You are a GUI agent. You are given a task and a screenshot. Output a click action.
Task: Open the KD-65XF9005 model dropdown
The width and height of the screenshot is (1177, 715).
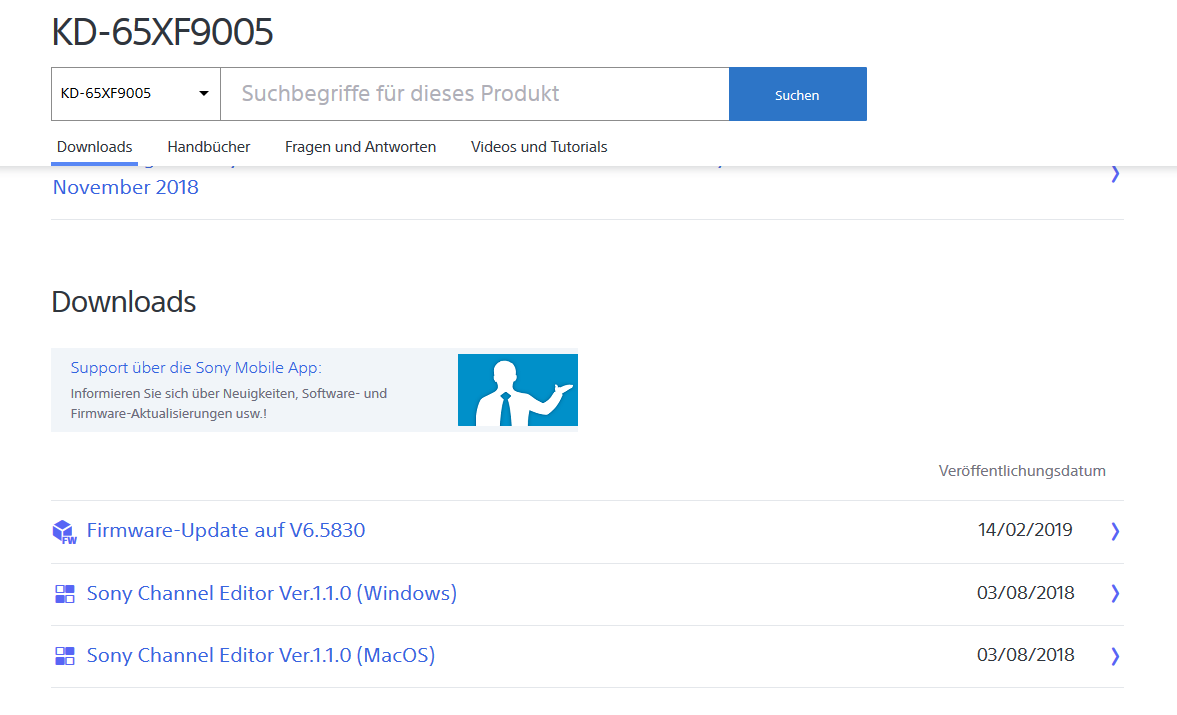pyautogui.click(x=135, y=94)
